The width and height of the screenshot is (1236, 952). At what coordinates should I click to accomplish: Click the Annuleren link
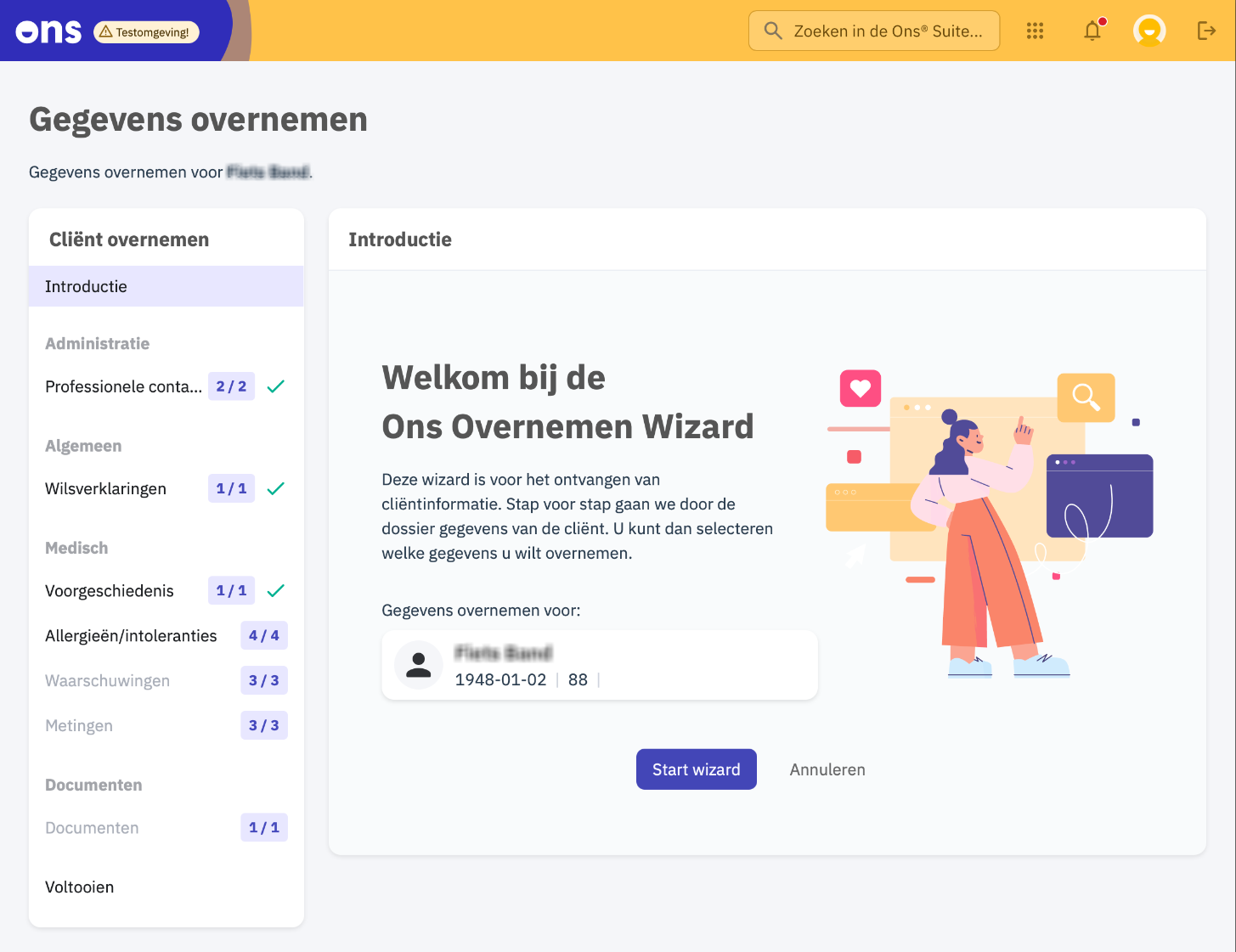point(827,769)
